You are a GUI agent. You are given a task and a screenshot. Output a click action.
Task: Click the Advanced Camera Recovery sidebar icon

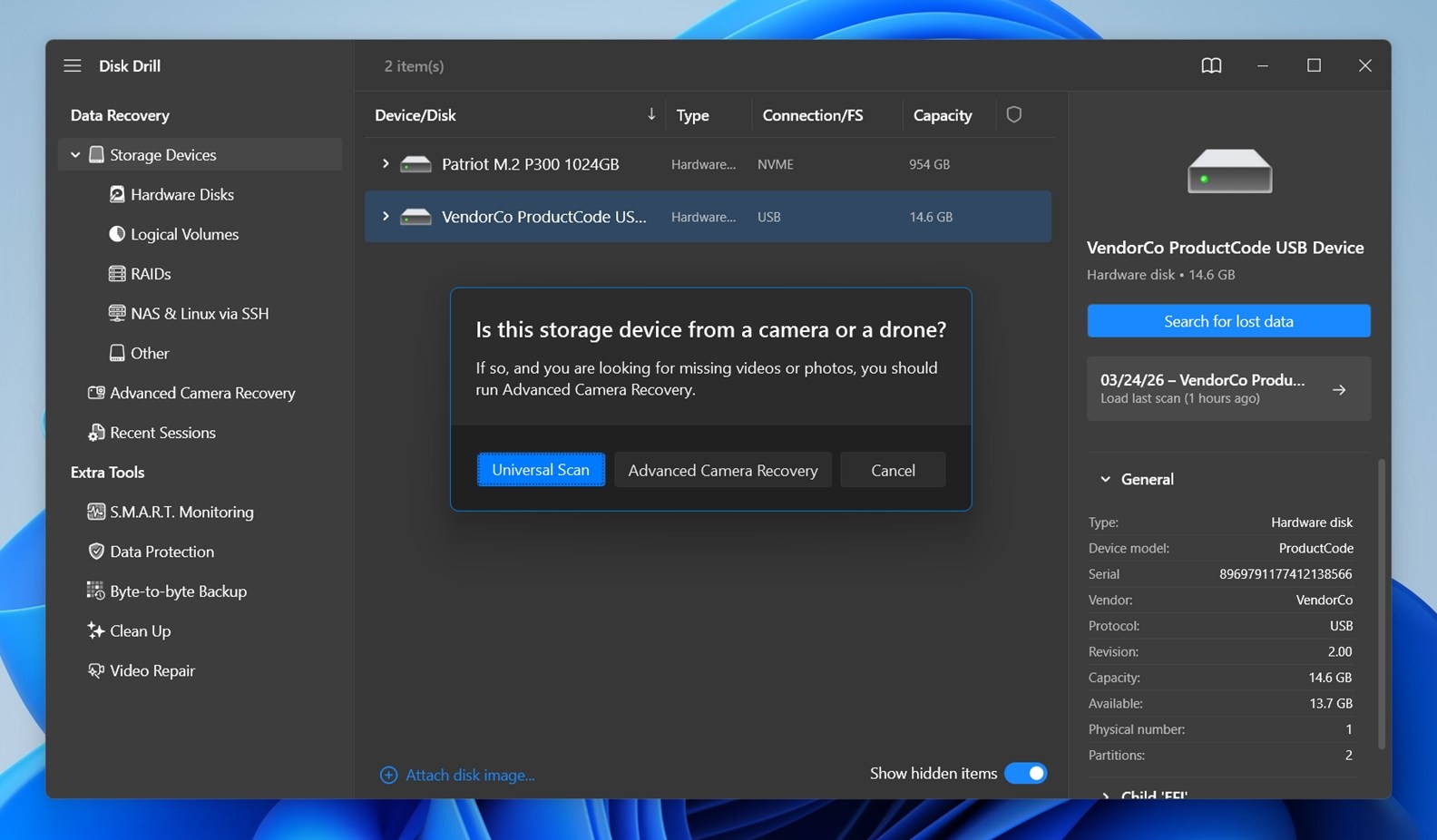(96, 393)
